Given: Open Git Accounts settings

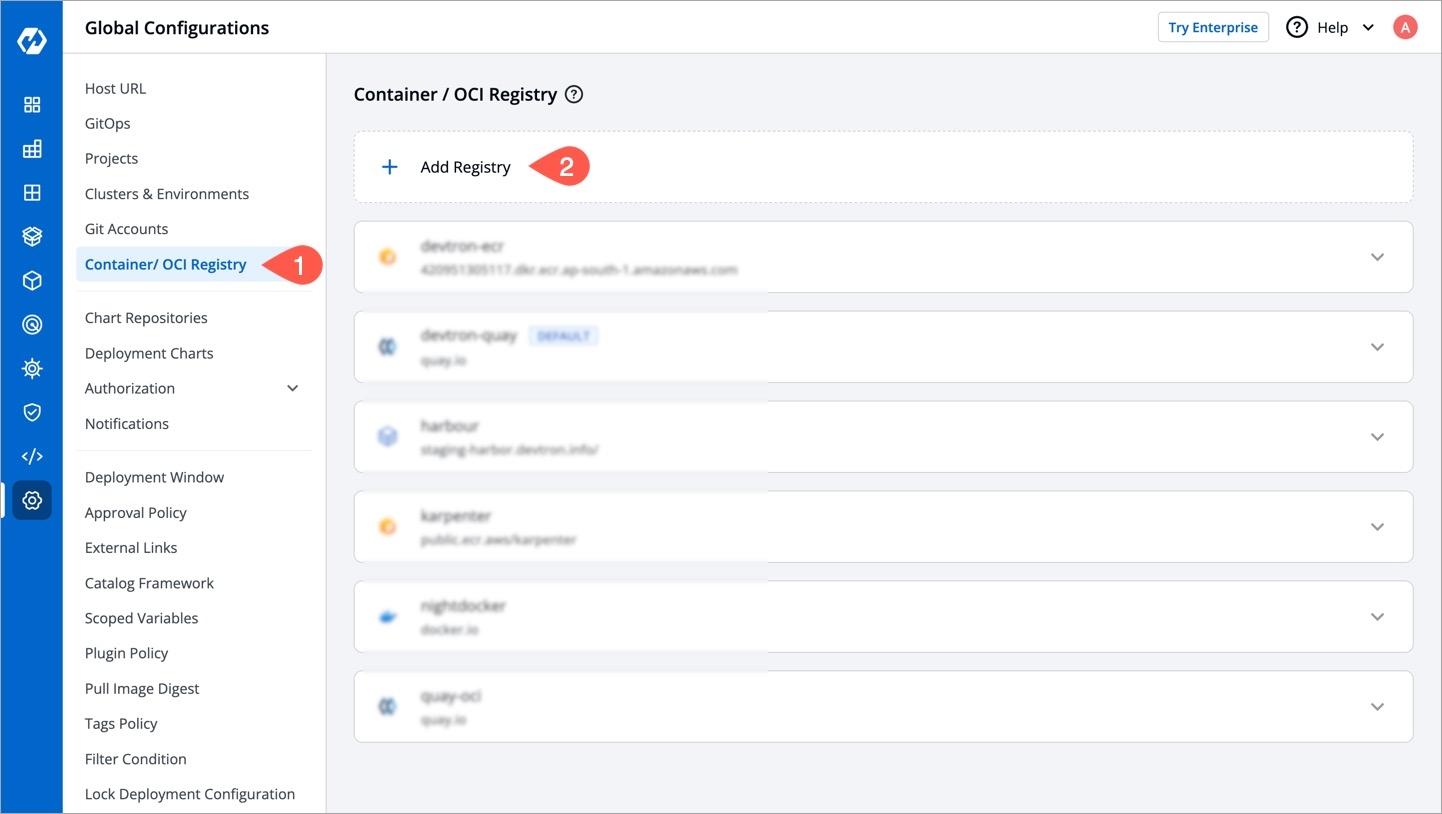Looking at the screenshot, I should [126, 229].
